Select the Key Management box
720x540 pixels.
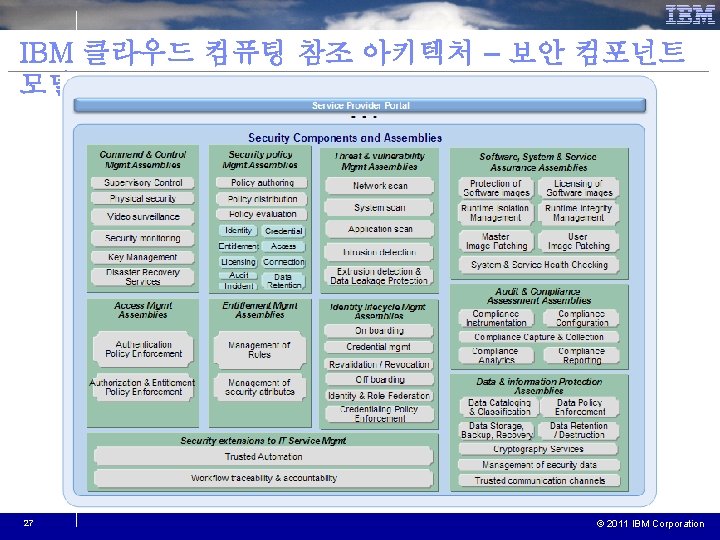(143, 257)
